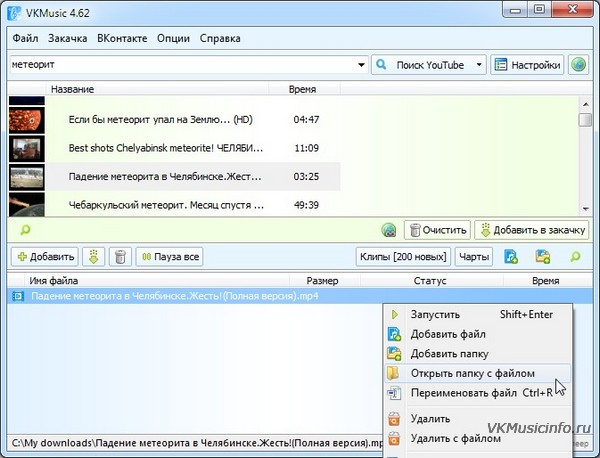600x458 pixels.
Task: Click video file icon in downloads row
Action: point(18,296)
